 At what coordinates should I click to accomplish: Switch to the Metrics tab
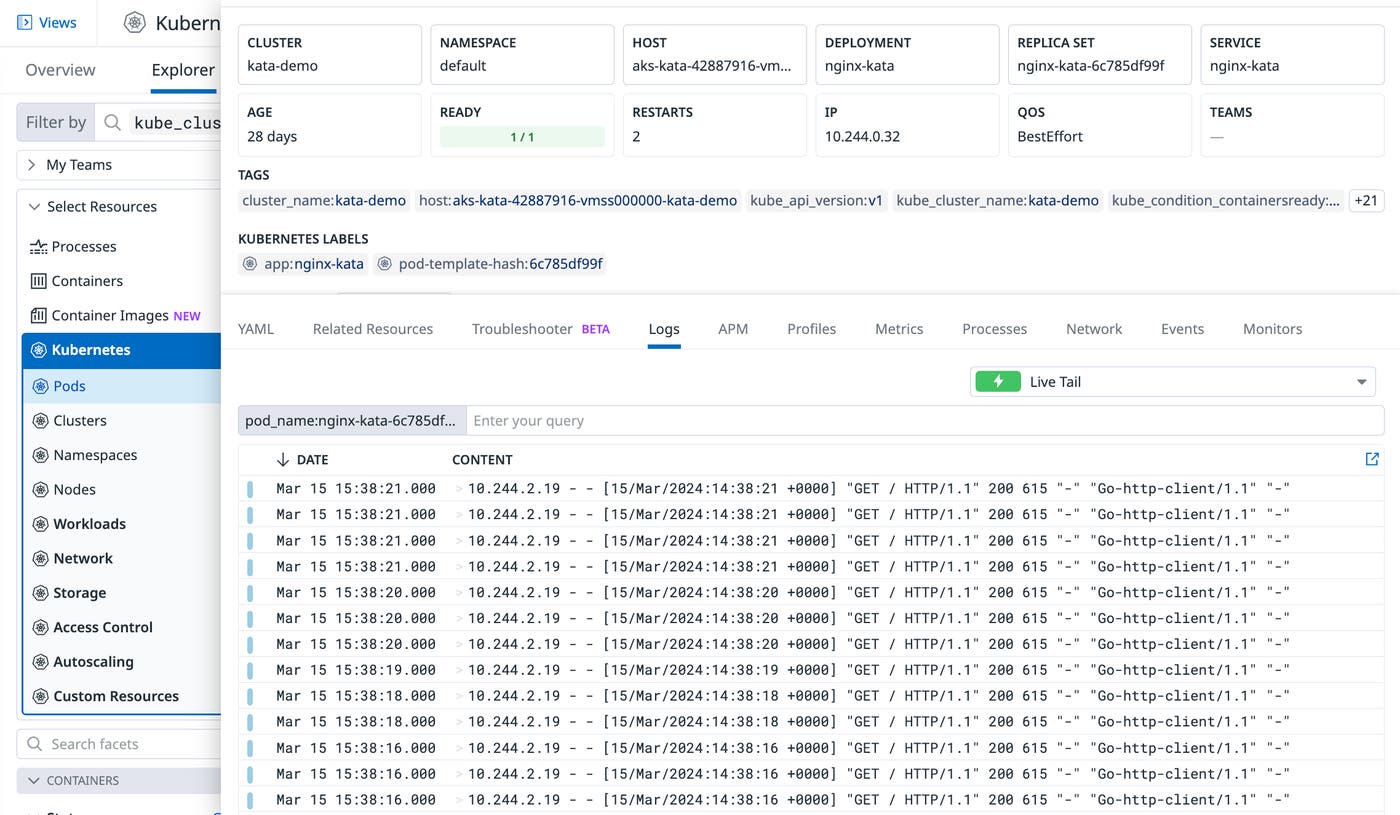coord(898,328)
